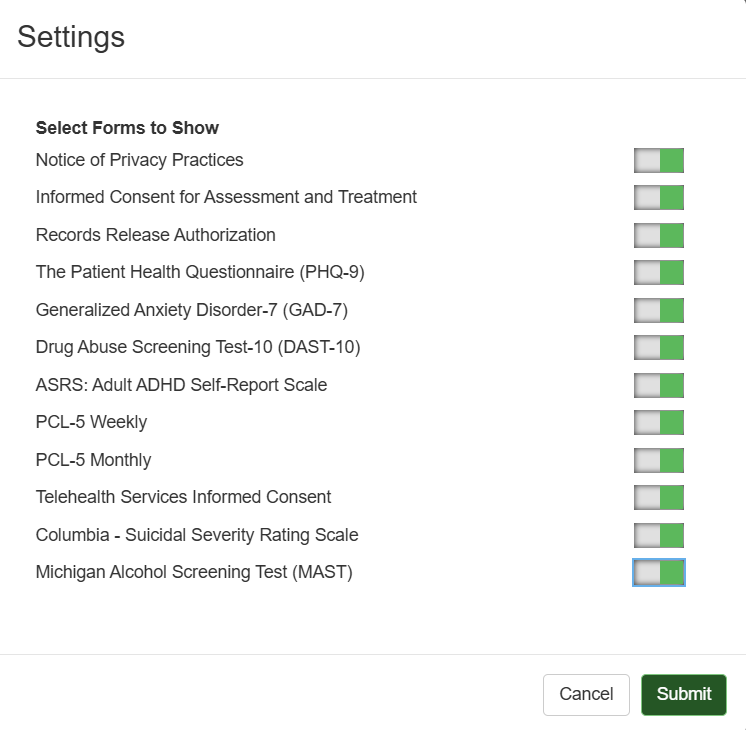Turn off Michigan Alcohol Screening Test toggle
Screen dimensions: 746x730
[x=659, y=573]
